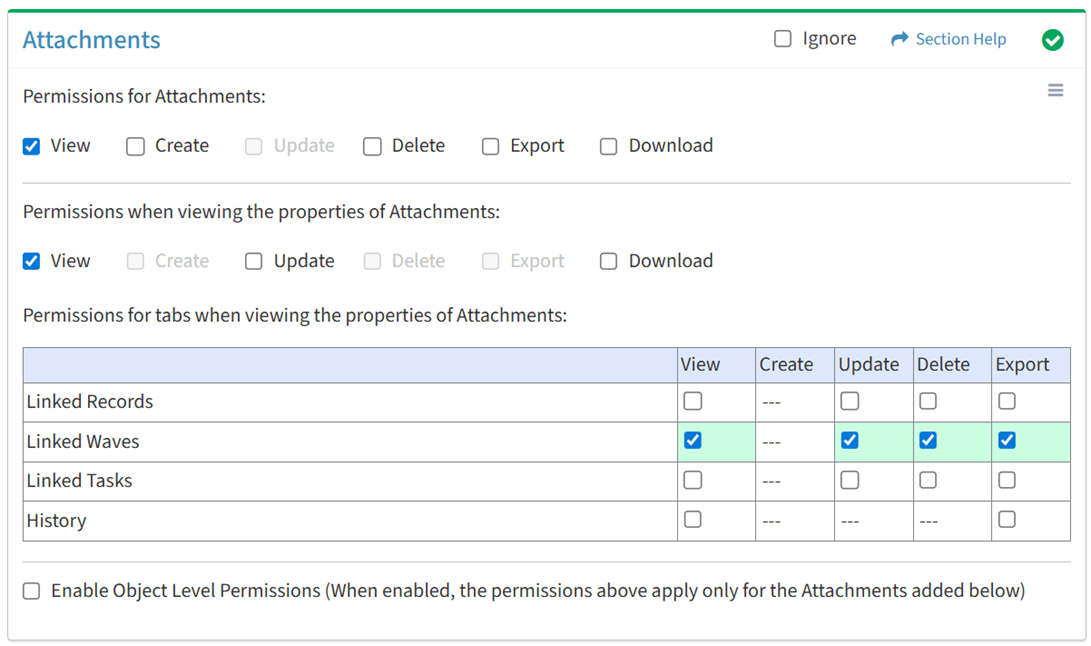This screenshot has height=646, width=1091.
Task: Click disabled Create for properties of Attachments
Action: pos(135,261)
